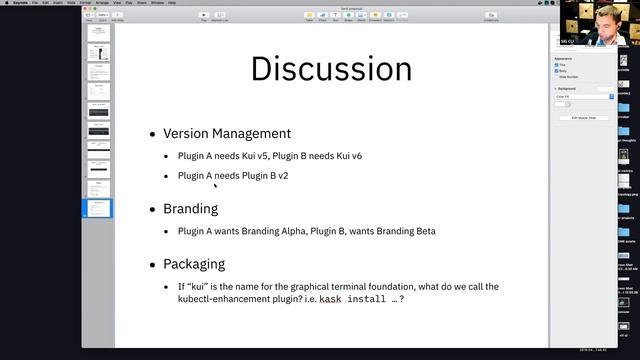
Task: Open the Format menu
Action: point(85,2)
